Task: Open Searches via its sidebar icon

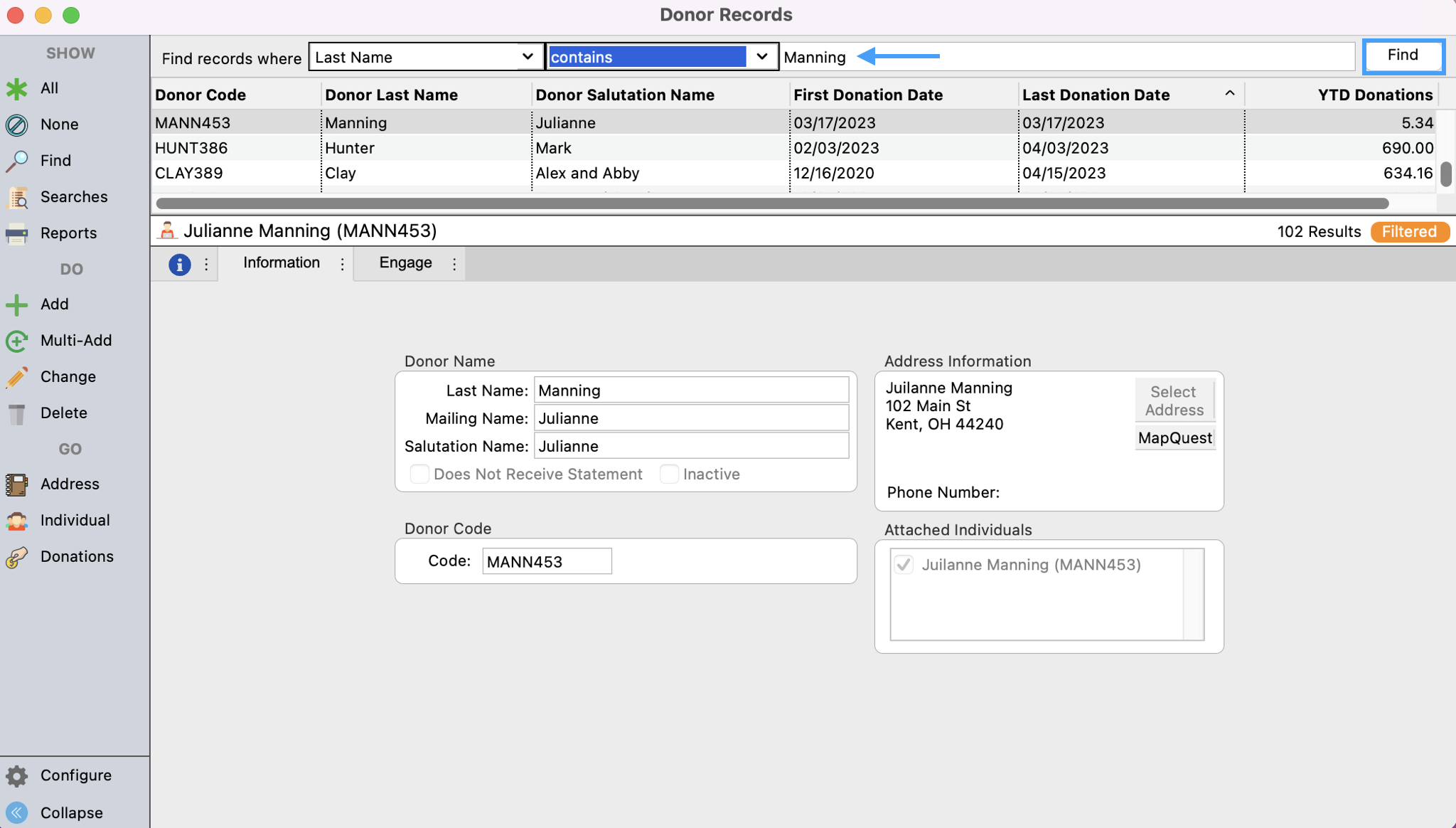Action: (x=17, y=198)
